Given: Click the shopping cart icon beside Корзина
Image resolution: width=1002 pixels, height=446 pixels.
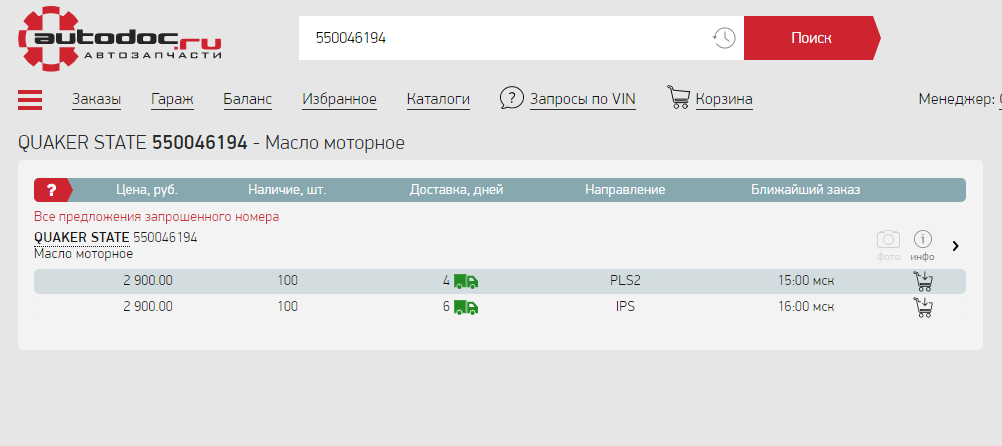Looking at the screenshot, I should click(679, 97).
